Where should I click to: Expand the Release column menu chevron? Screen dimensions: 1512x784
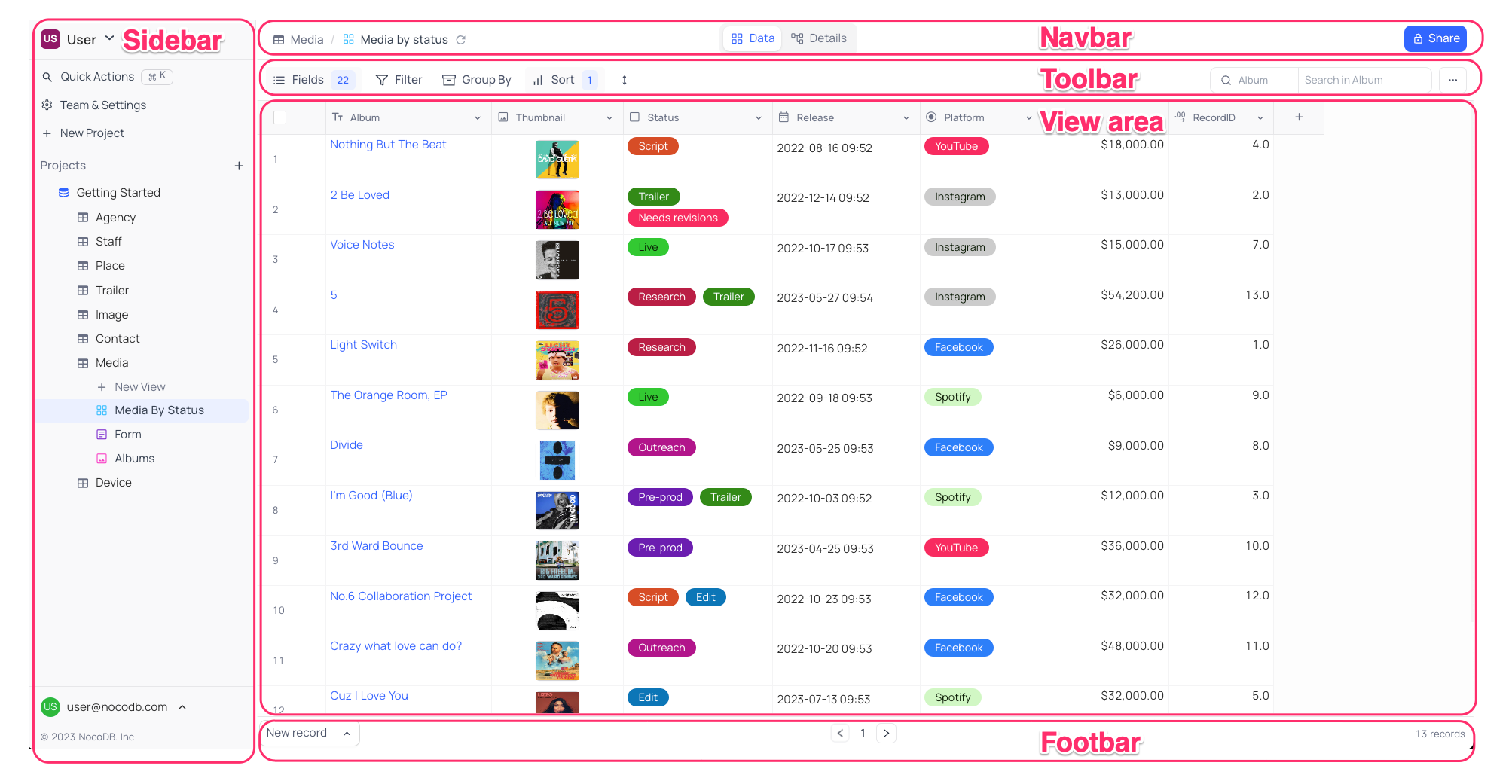(x=906, y=118)
